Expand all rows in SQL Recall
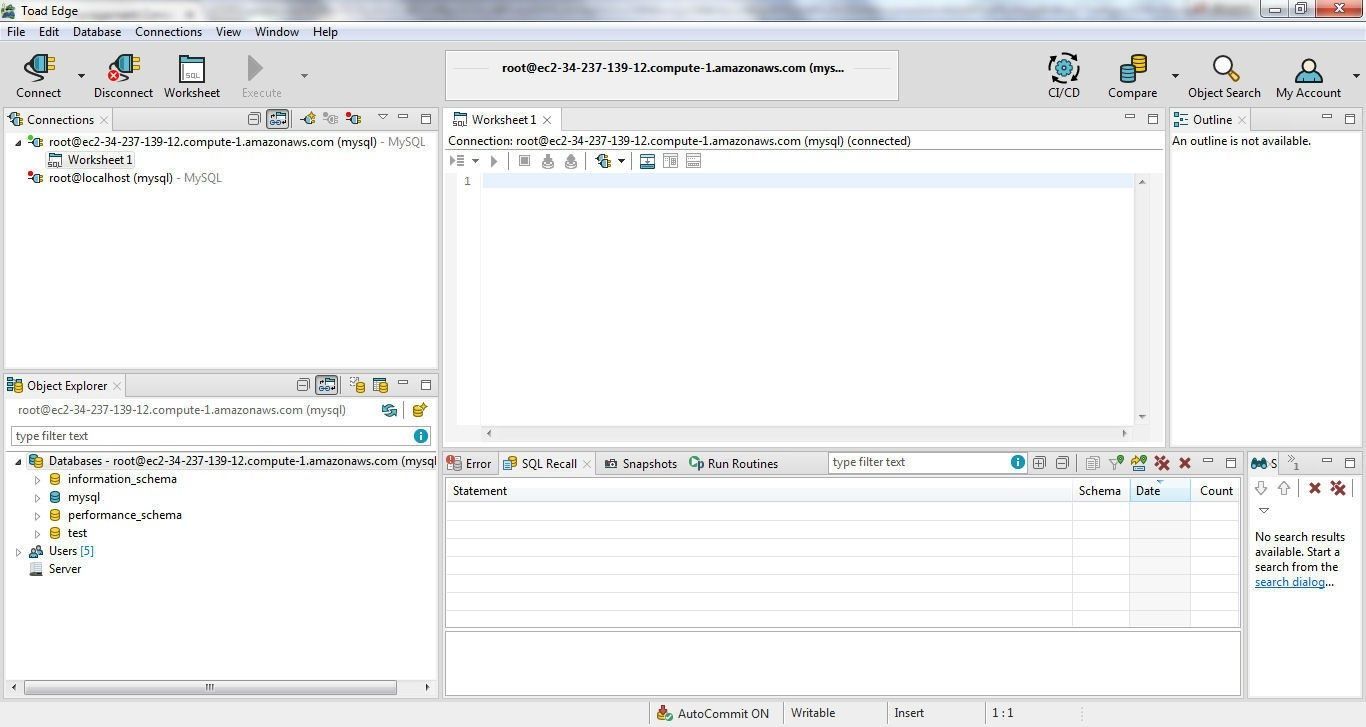 click(x=1039, y=463)
